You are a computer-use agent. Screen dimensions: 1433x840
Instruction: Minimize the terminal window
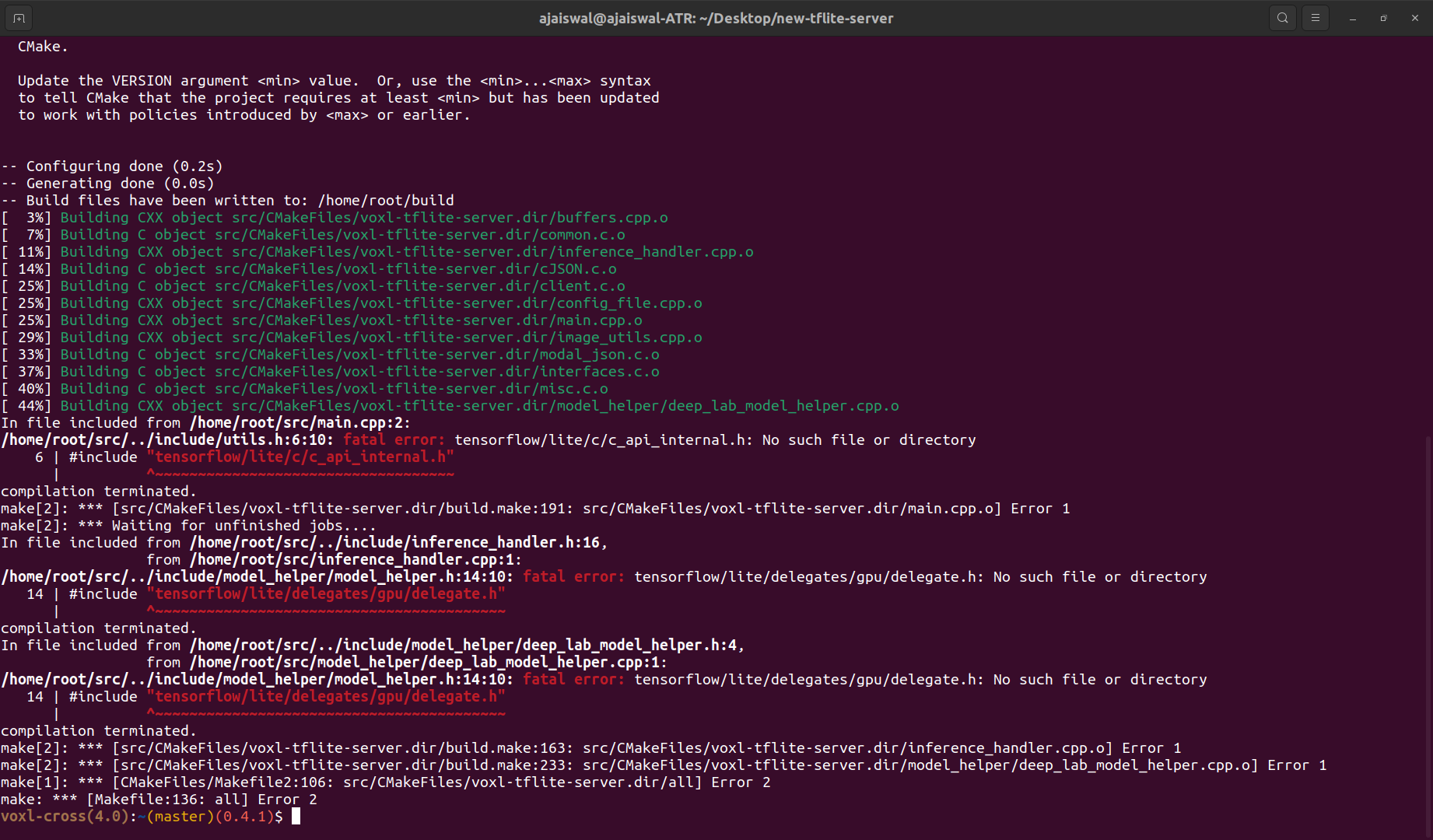pos(1353,18)
